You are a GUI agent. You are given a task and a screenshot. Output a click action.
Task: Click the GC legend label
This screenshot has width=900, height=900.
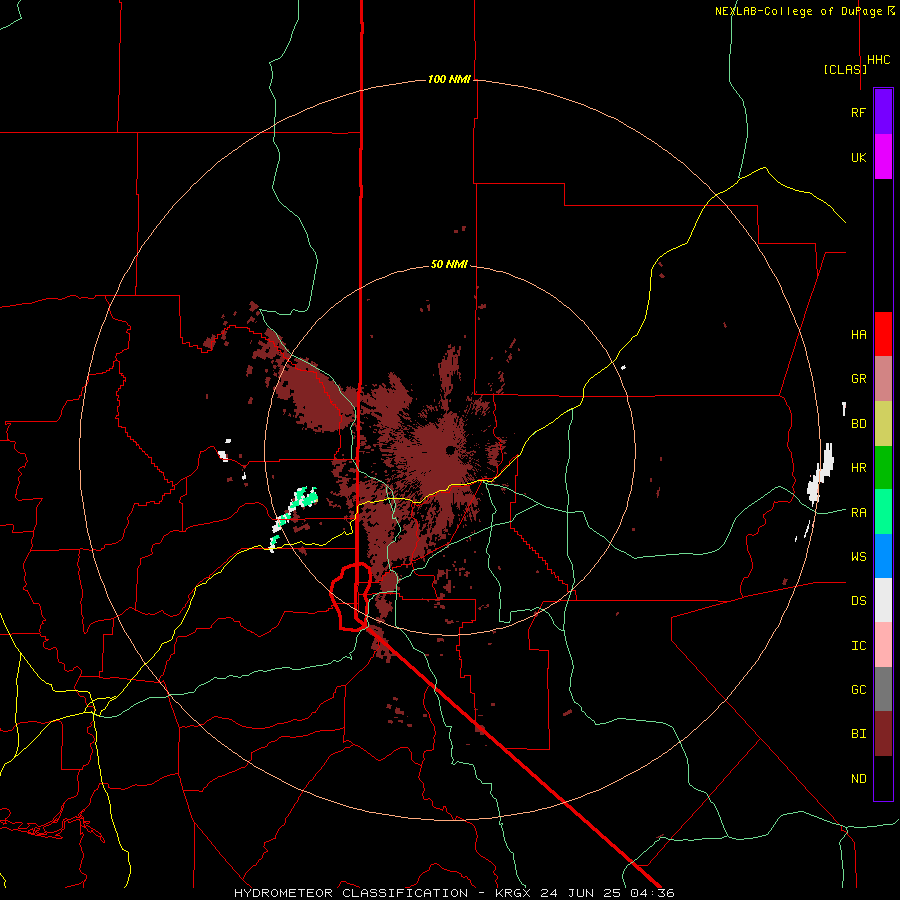coord(858,689)
